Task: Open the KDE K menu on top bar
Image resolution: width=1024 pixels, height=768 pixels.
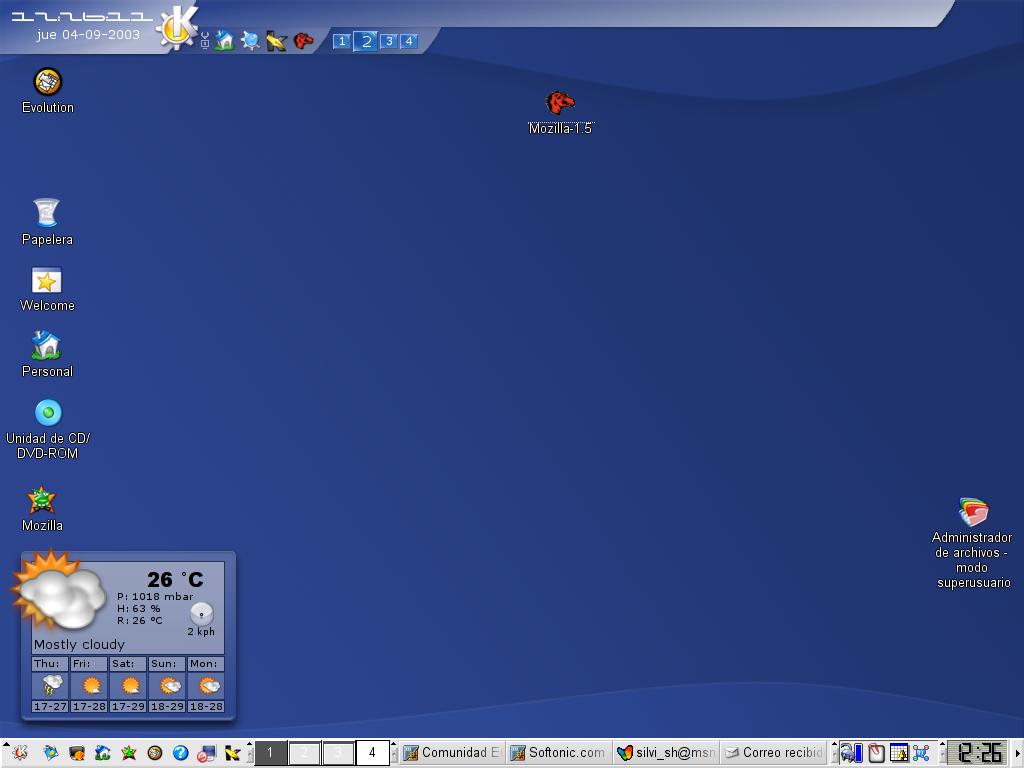Action: [178, 28]
